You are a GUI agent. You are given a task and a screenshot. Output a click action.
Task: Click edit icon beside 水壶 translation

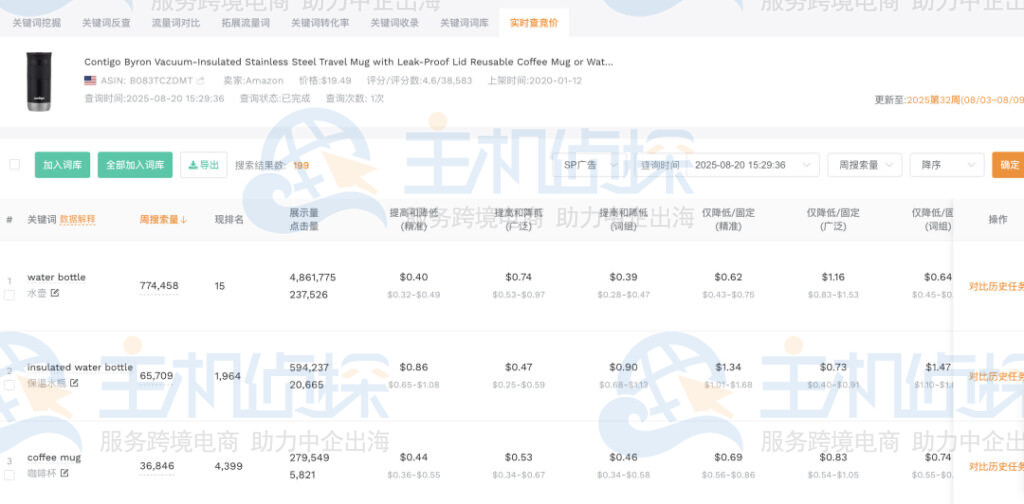55,293
